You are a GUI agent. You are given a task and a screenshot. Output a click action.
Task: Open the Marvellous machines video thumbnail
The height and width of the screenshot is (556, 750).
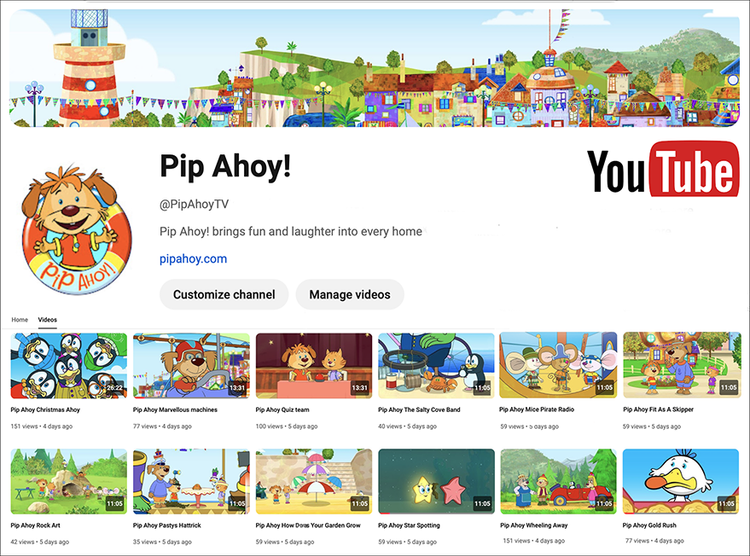tap(191, 366)
